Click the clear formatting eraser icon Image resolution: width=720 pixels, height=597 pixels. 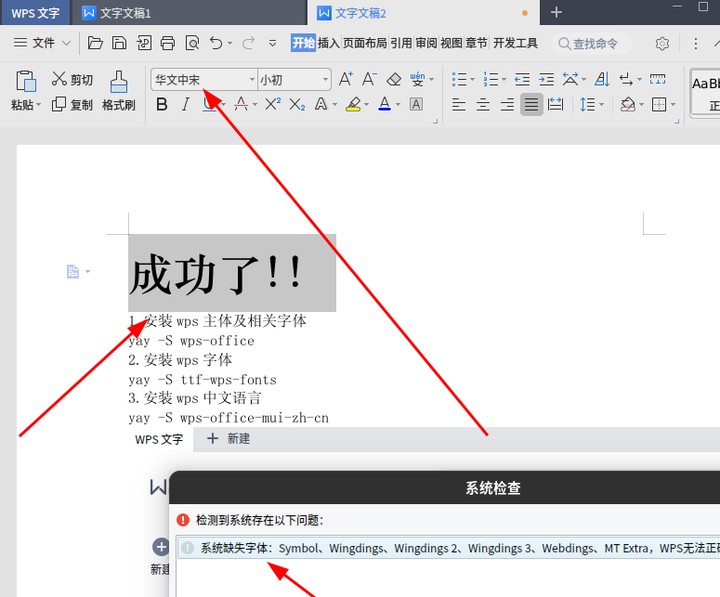click(394, 79)
